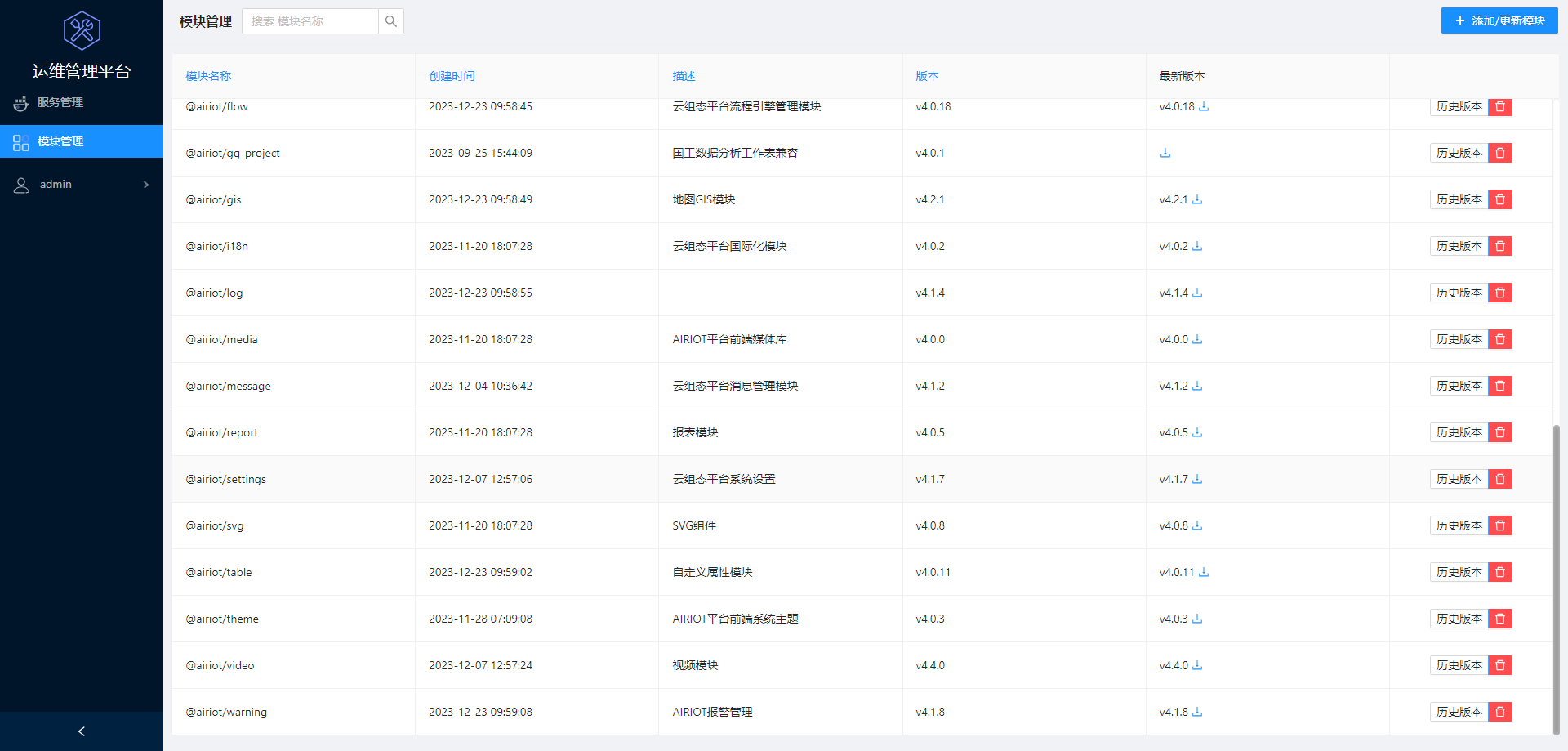This screenshot has width=1568, height=751.
Task: Download latest version of @airiot/table
Action: pyautogui.click(x=1204, y=572)
